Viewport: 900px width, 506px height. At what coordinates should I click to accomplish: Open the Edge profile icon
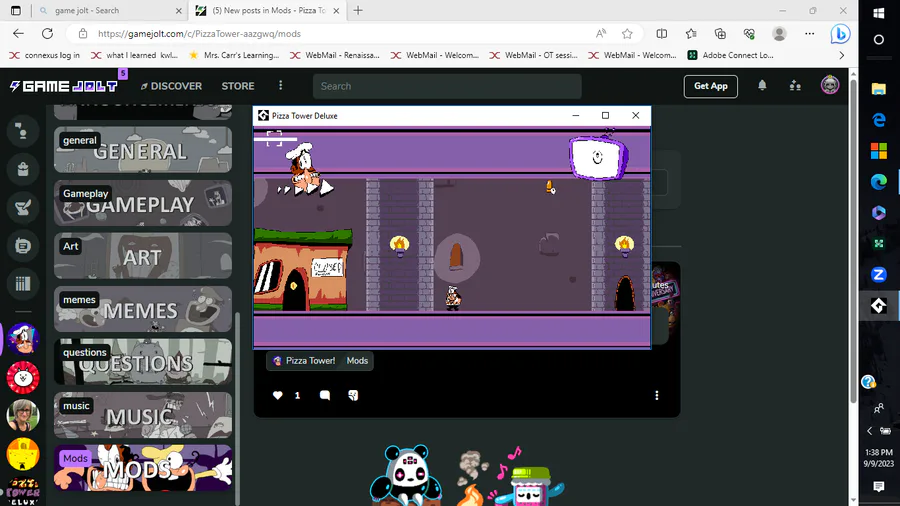click(779, 34)
